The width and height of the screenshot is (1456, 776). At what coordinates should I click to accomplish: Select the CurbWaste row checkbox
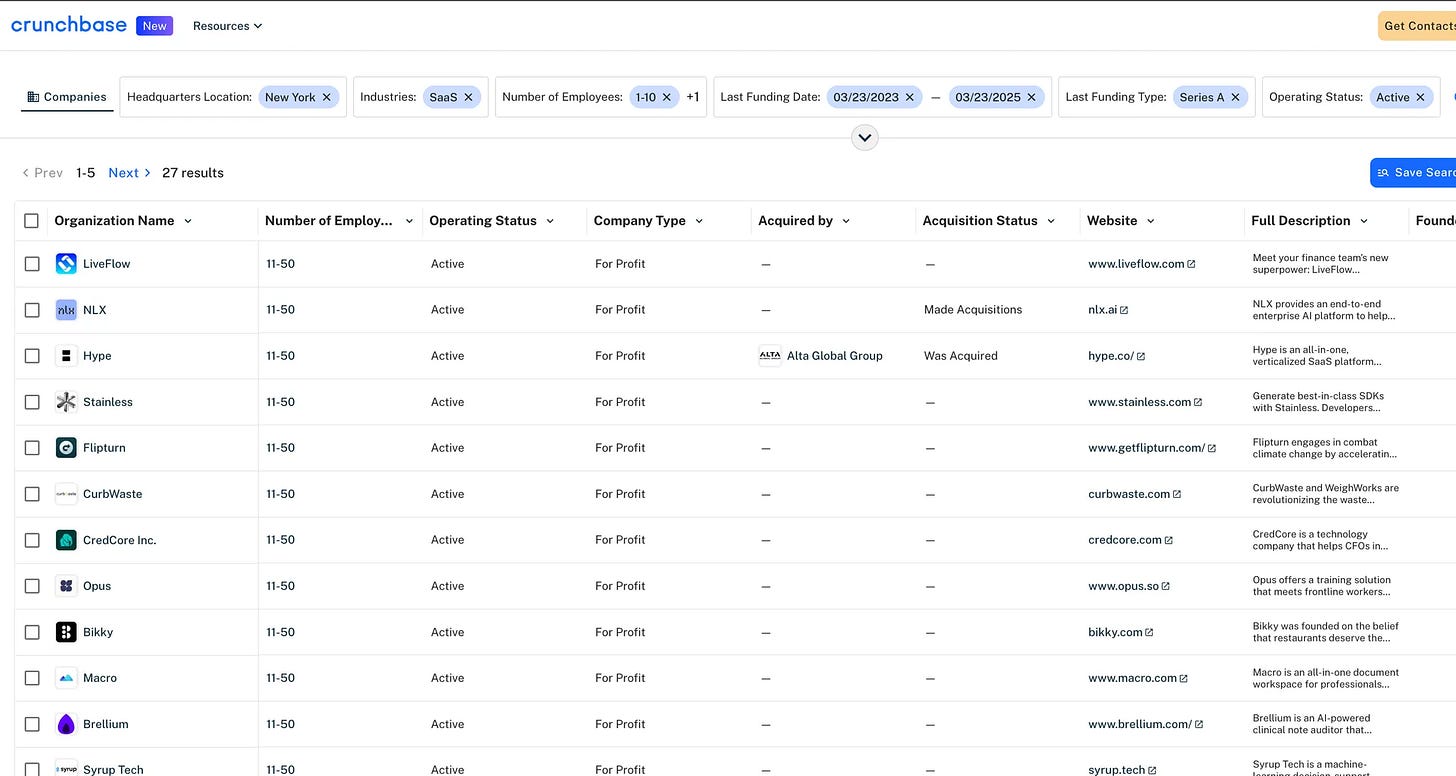[32, 494]
